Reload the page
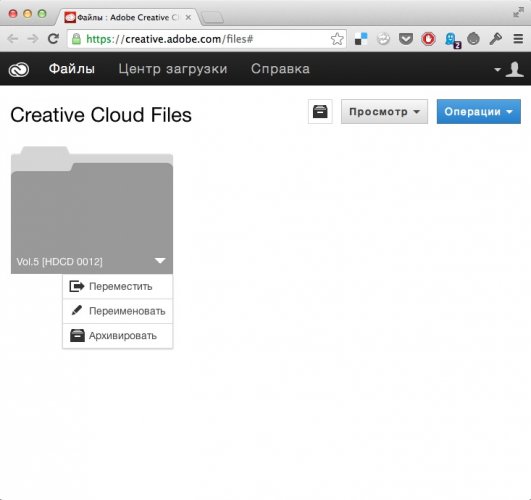Screen dimensions: 531x500 [53, 39]
